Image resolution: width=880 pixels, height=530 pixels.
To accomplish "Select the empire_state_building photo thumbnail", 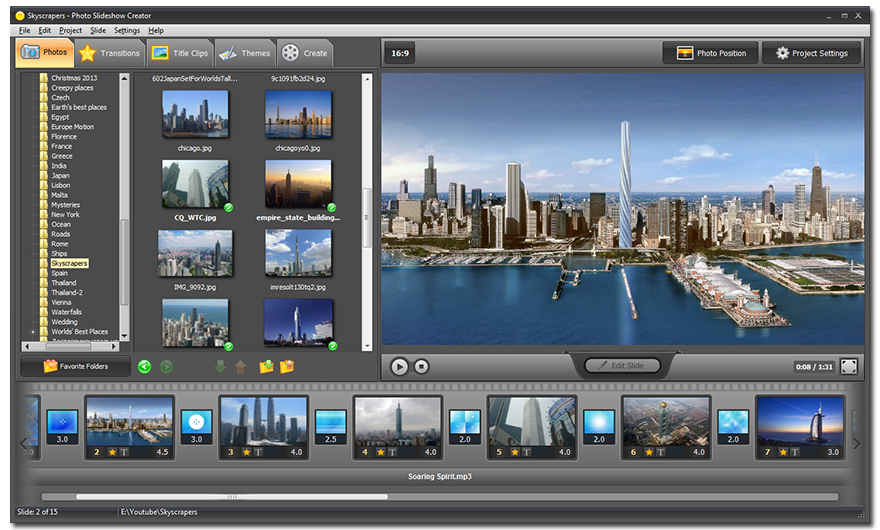I will 298,184.
